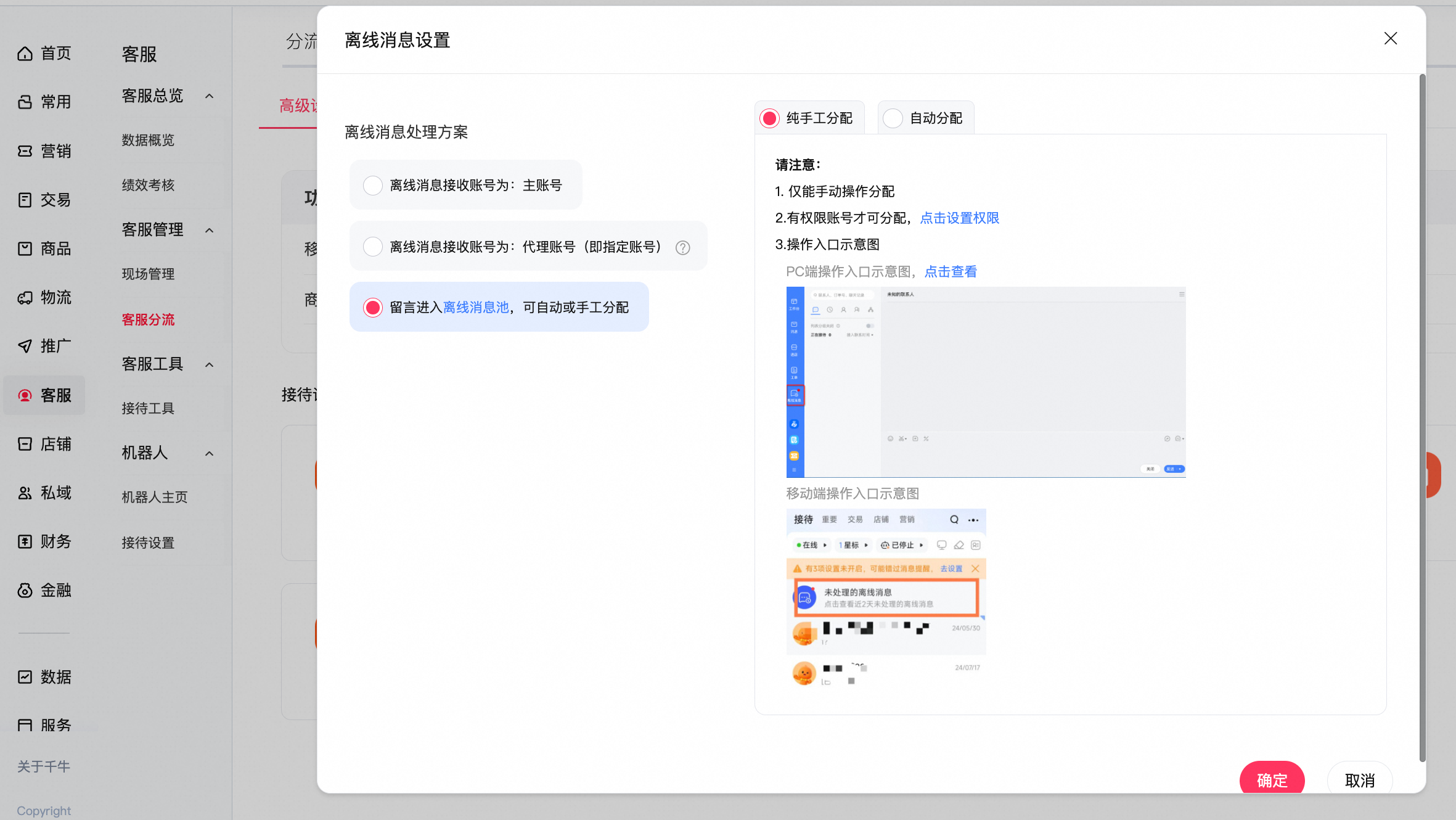This screenshot has width=1456, height=820.
Task: Select the 营销 marketing icon
Action: pyautogui.click(x=25, y=151)
